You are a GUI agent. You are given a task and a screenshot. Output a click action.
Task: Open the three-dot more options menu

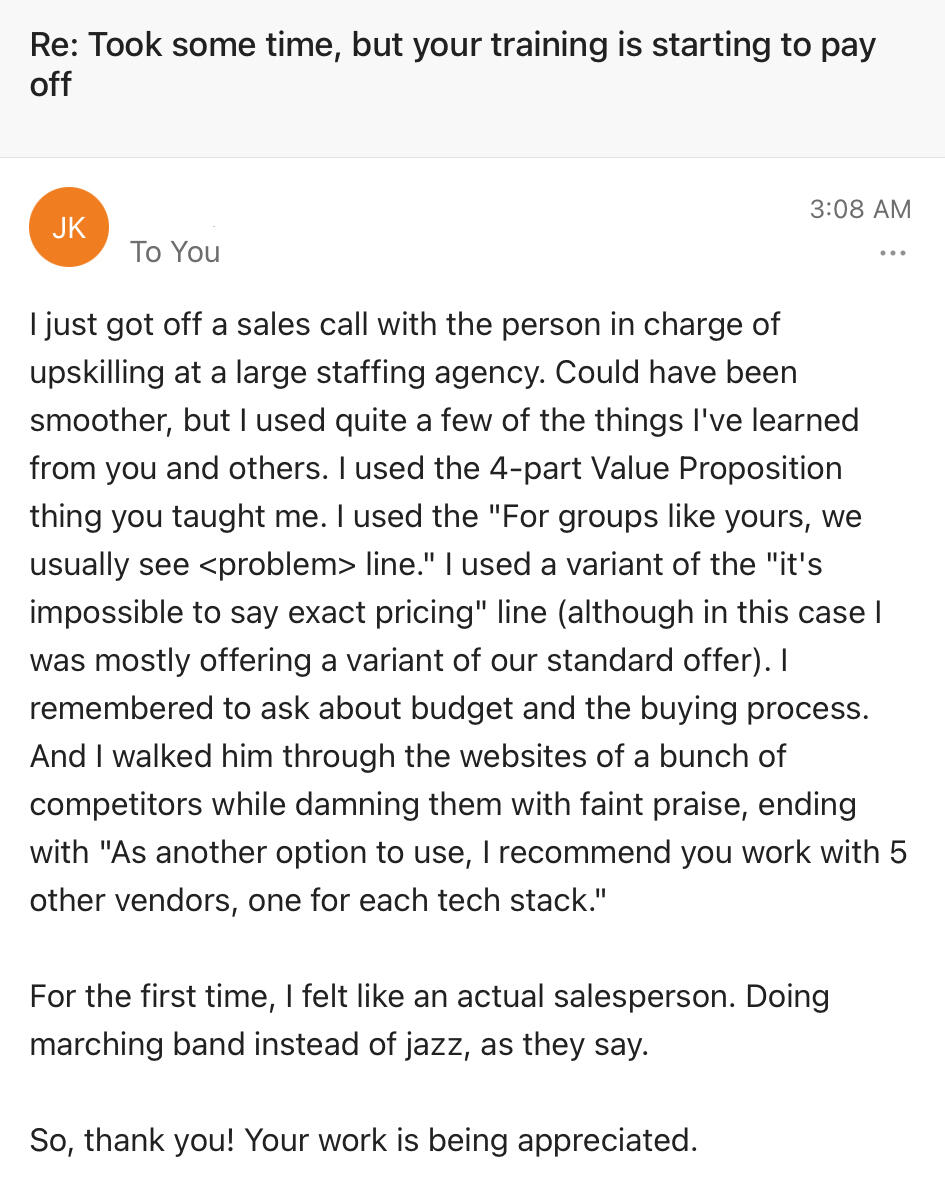[892, 254]
